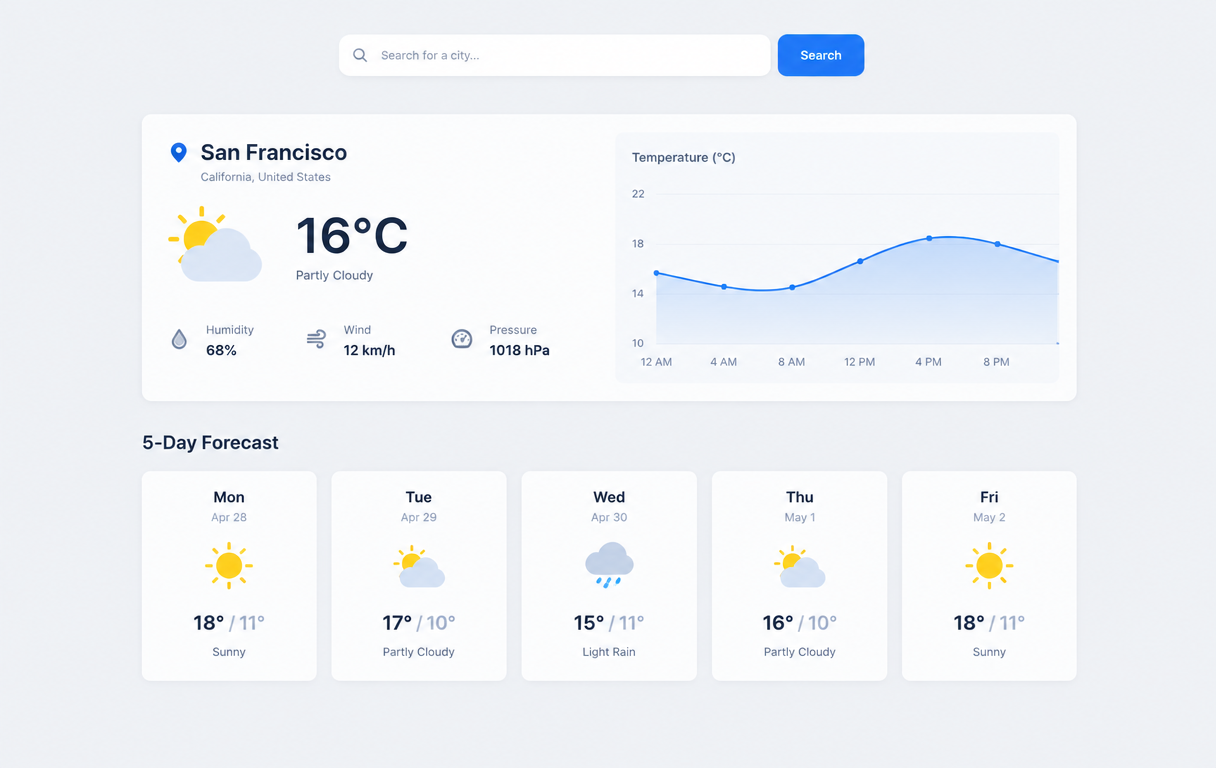Click Monday's sunny weather icon
Screen dimensions: 1216x768
point(229,566)
